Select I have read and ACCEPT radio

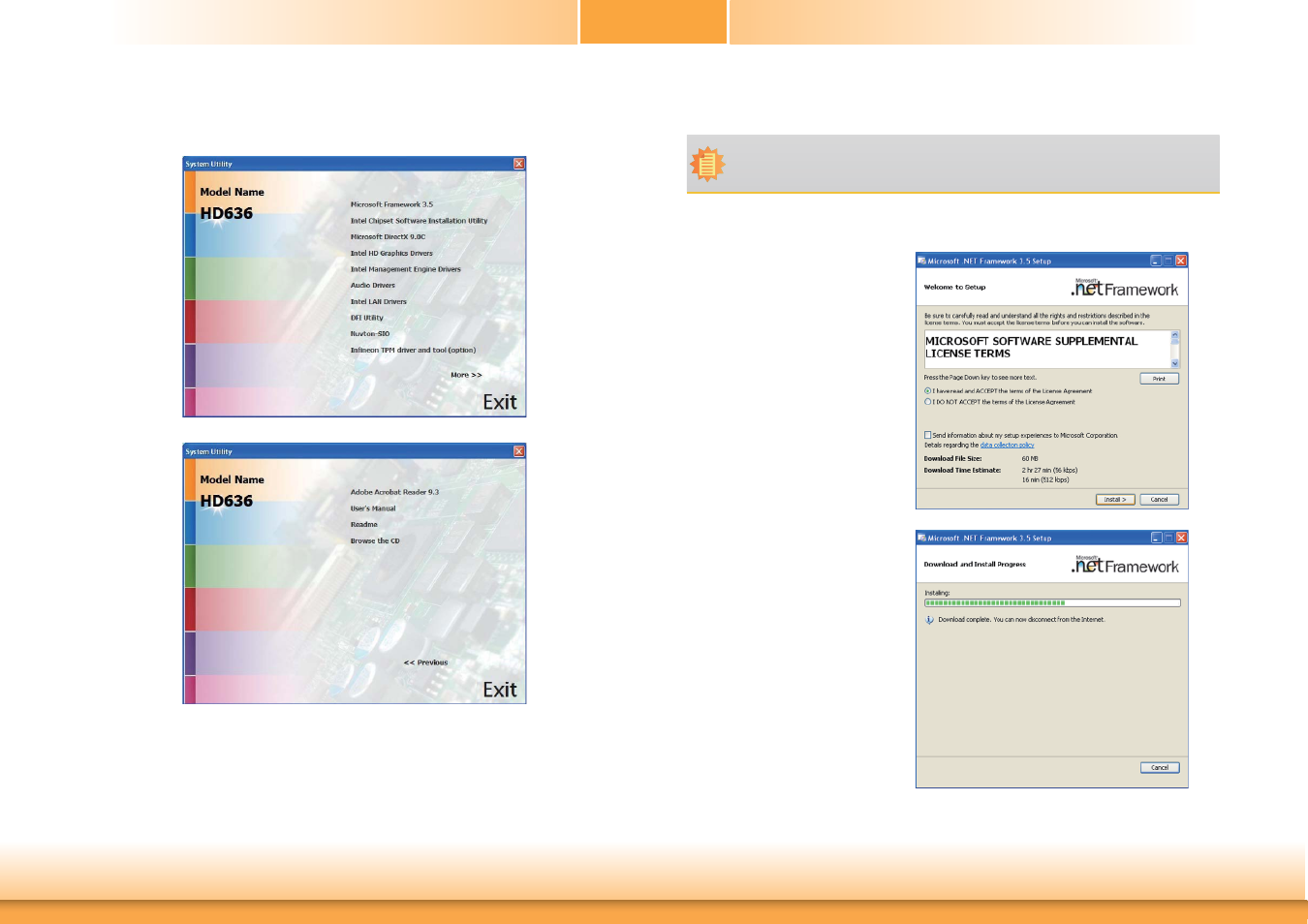[928, 391]
